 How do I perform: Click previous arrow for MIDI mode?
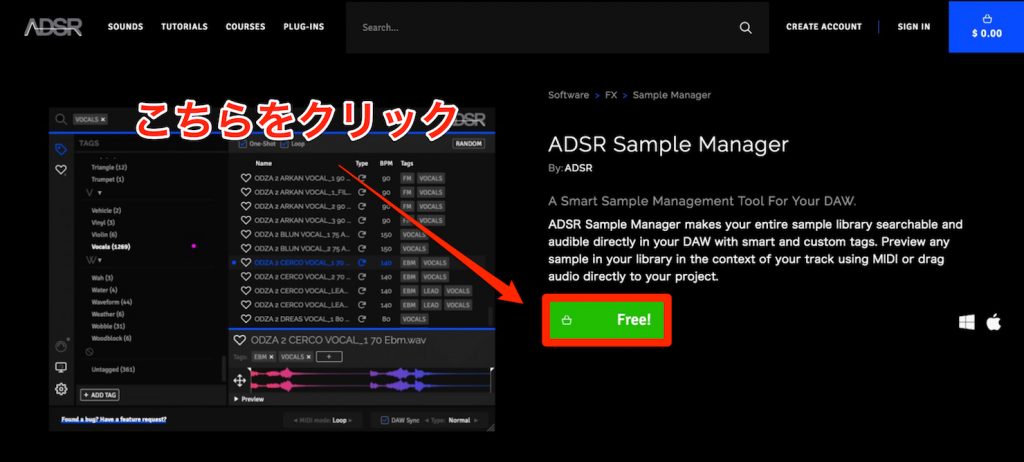295,420
